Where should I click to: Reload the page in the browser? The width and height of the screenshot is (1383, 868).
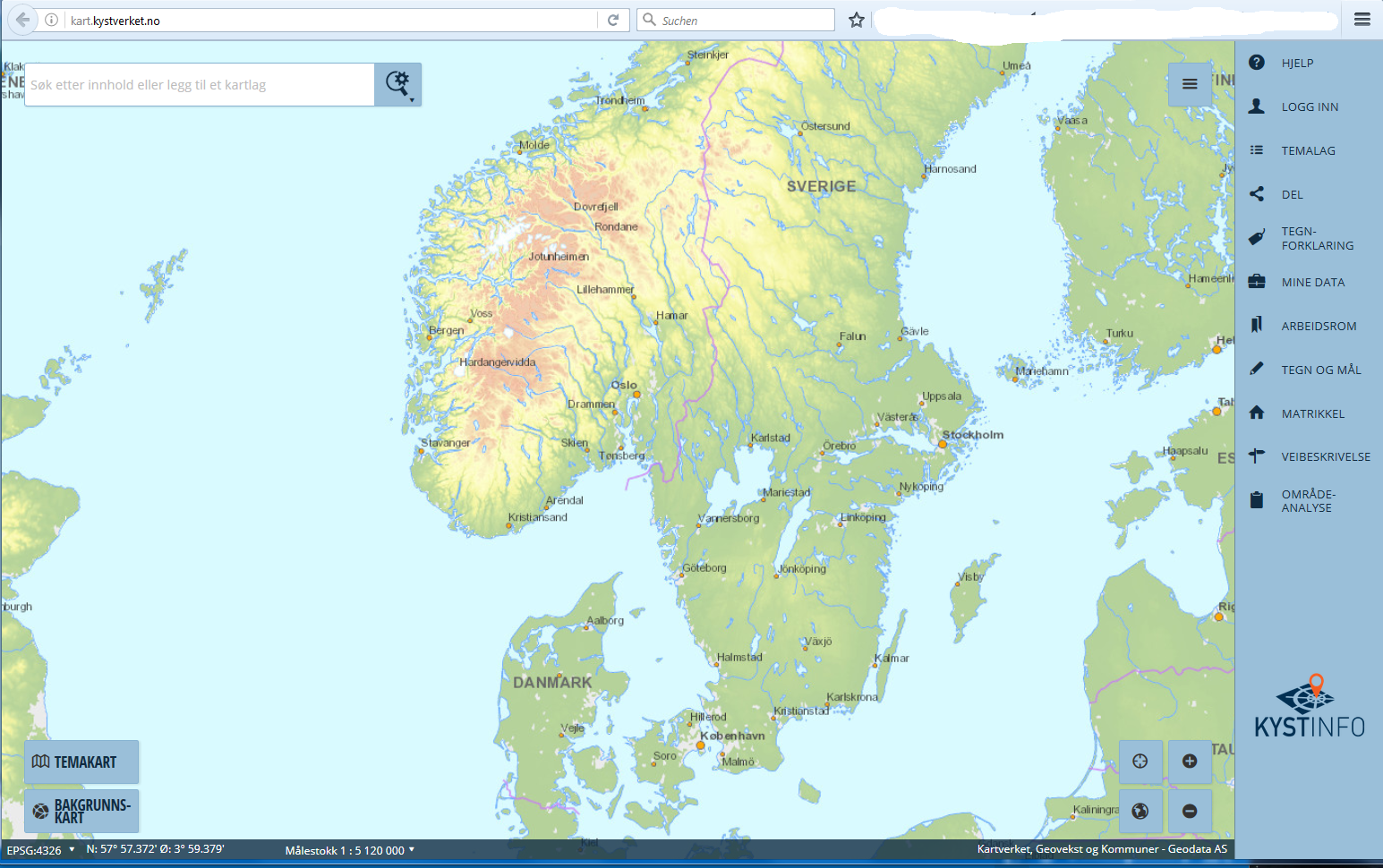[x=613, y=20]
